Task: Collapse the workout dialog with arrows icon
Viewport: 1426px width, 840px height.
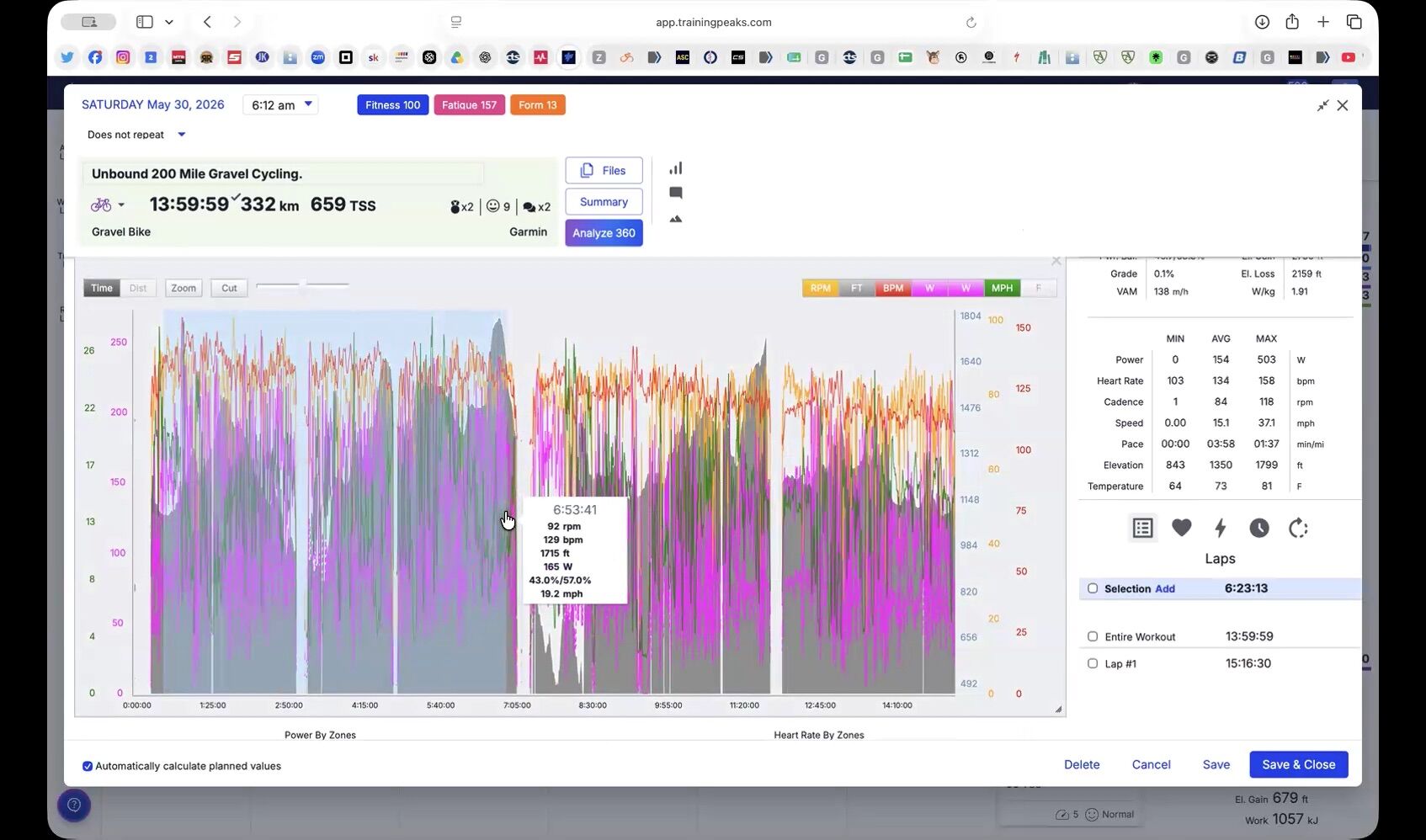Action: [1323, 105]
